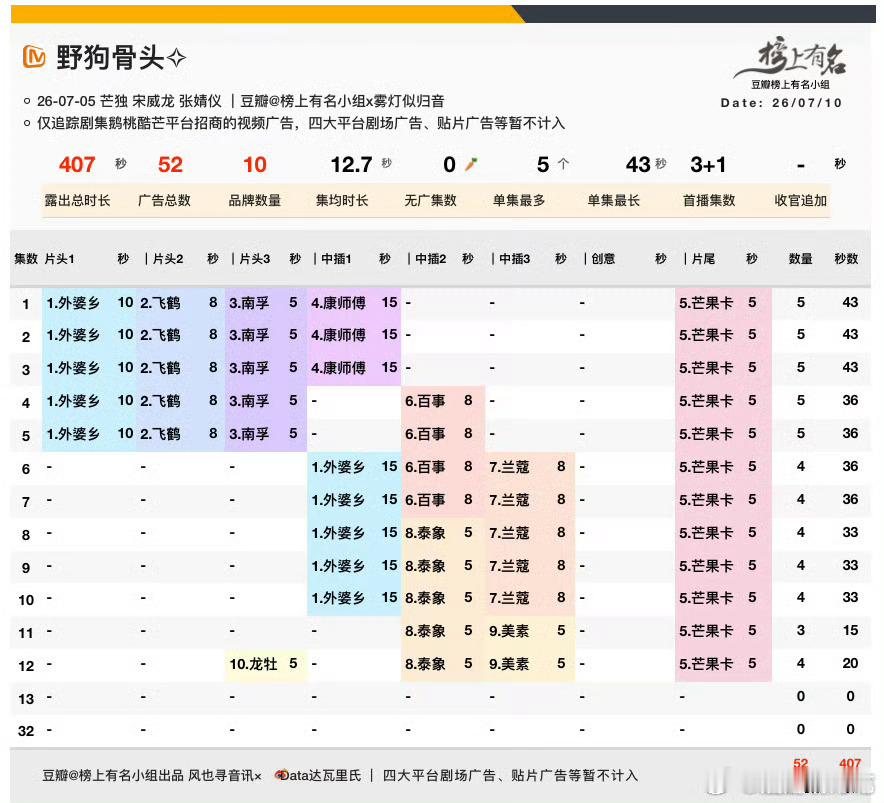Click the 片头1 column header
The image size is (884, 803).
59,259
